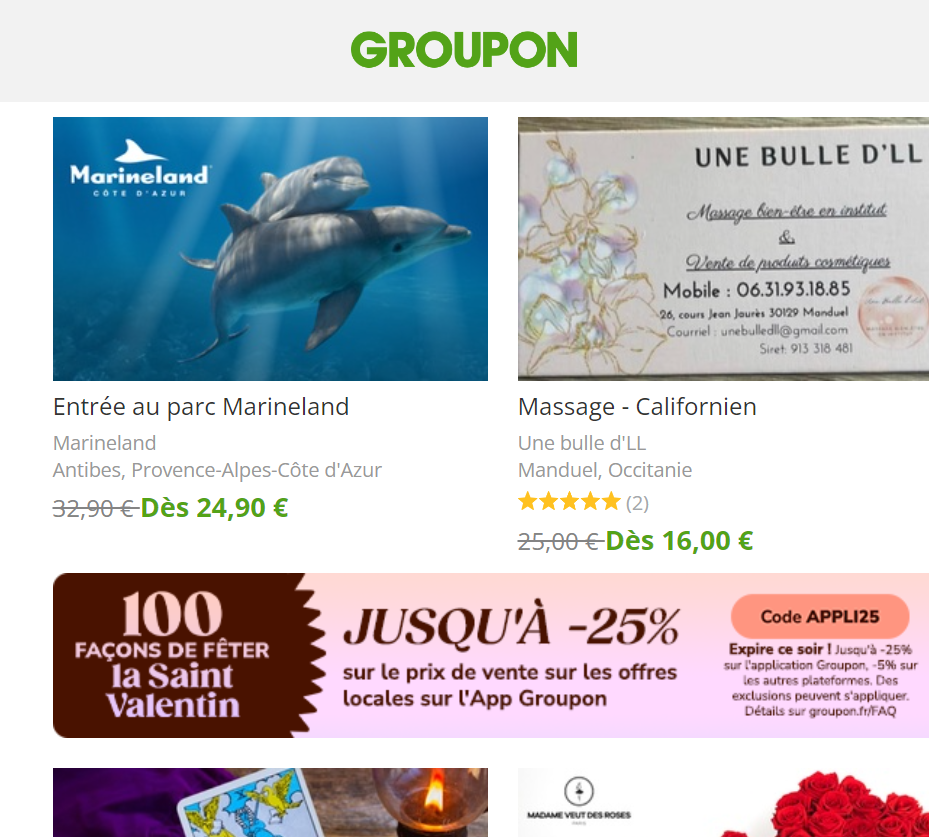Screen dimensions: 929x837
Task: Click the Manduel, Occitanie location text
Action: 605,470
